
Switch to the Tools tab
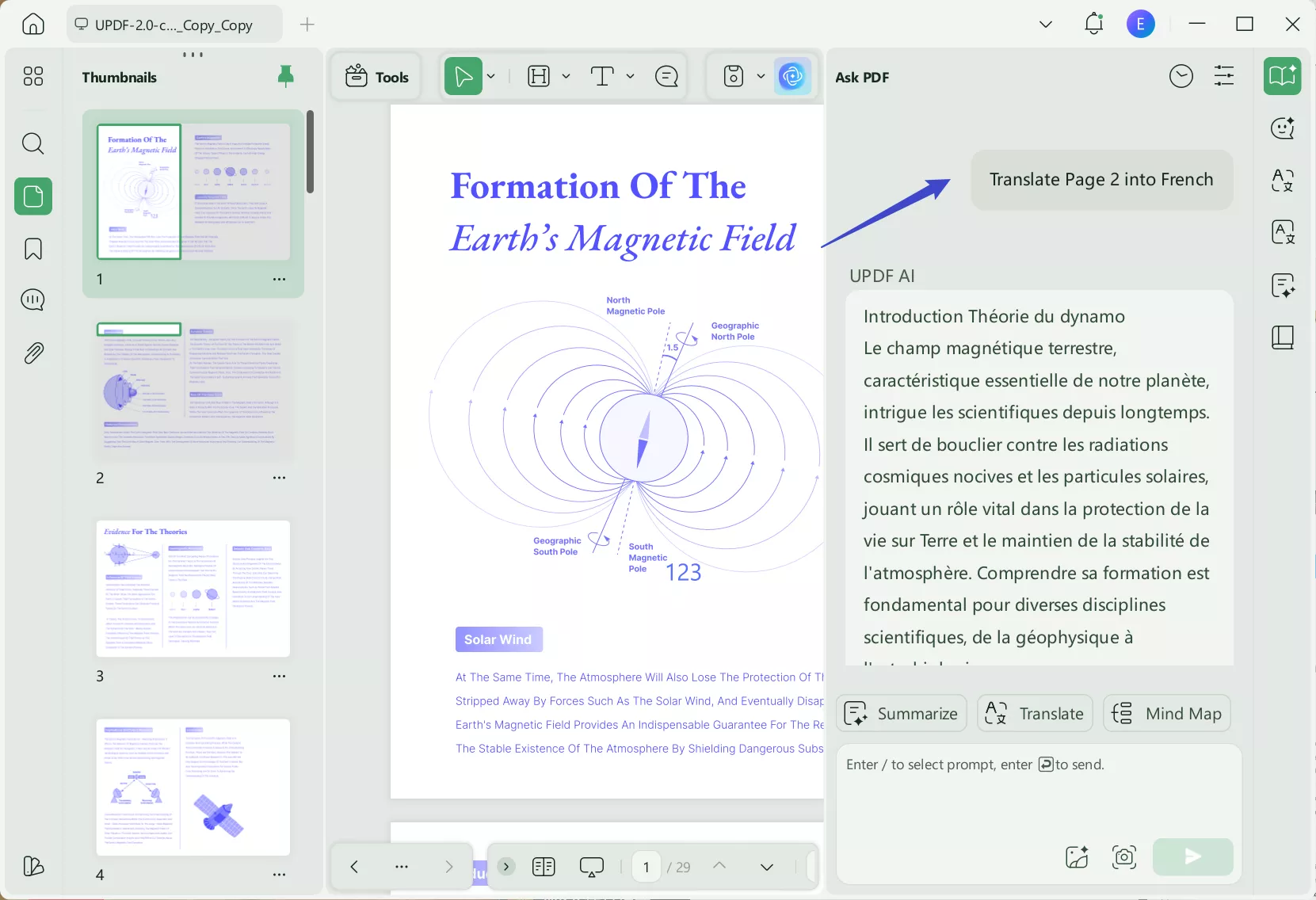click(x=377, y=76)
